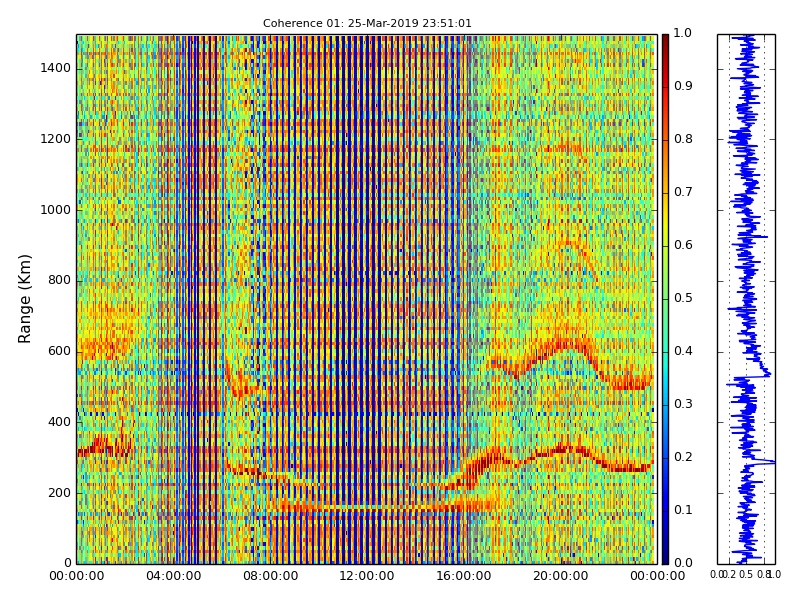Click the 1000 tick label on the range axis
The image size is (800, 600).
point(56,210)
